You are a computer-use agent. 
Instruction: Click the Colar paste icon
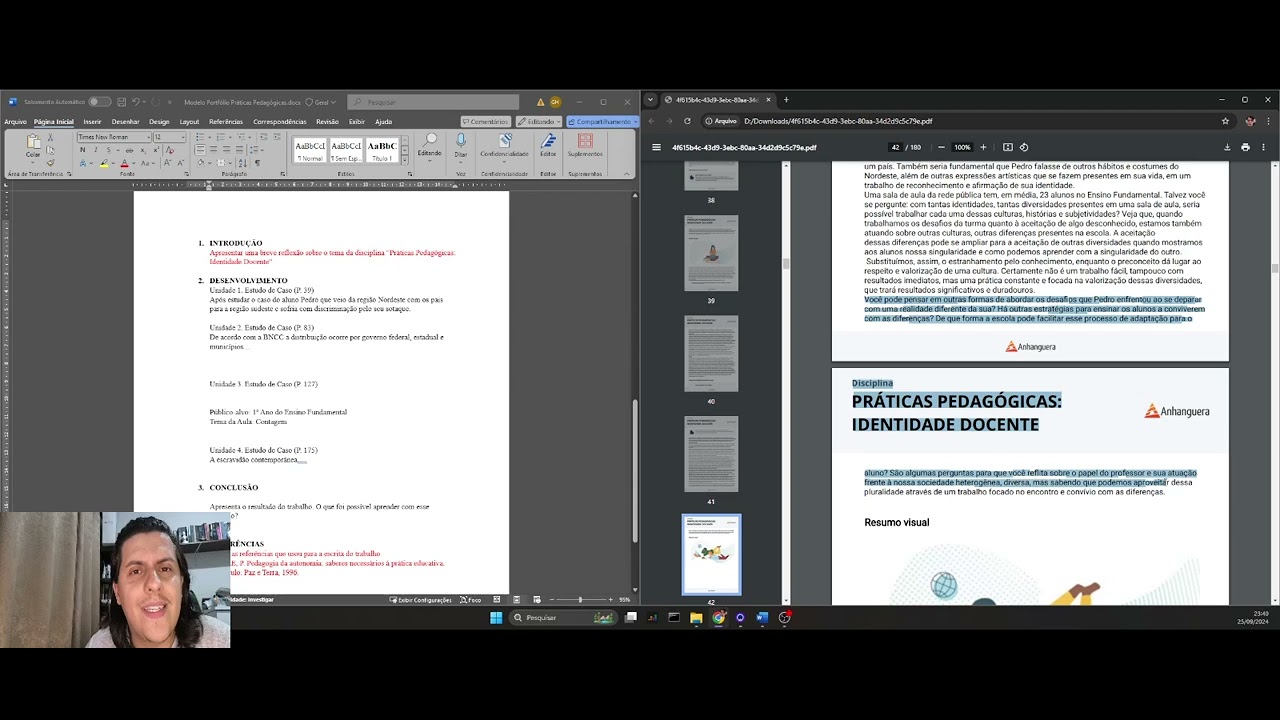(x=33, y=142)
